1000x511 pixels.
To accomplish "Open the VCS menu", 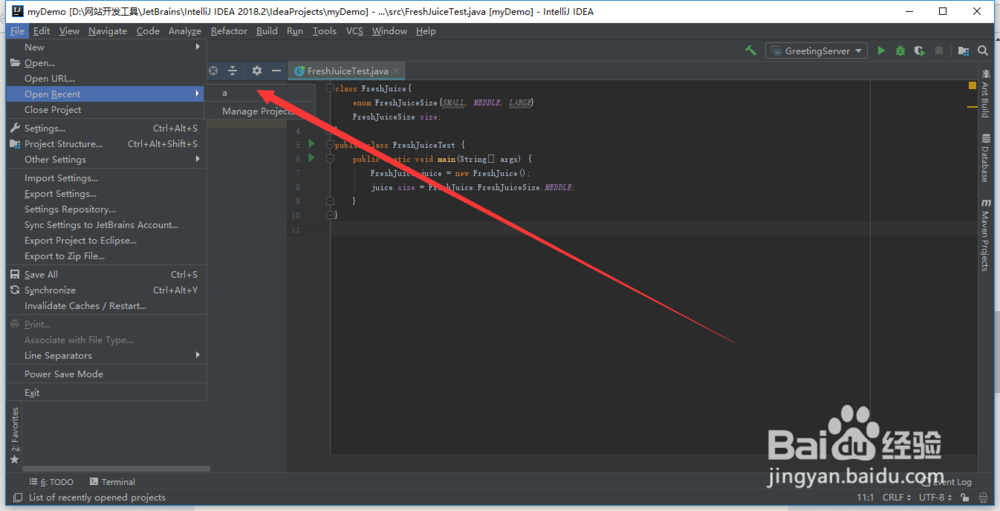I will point(354,31).
